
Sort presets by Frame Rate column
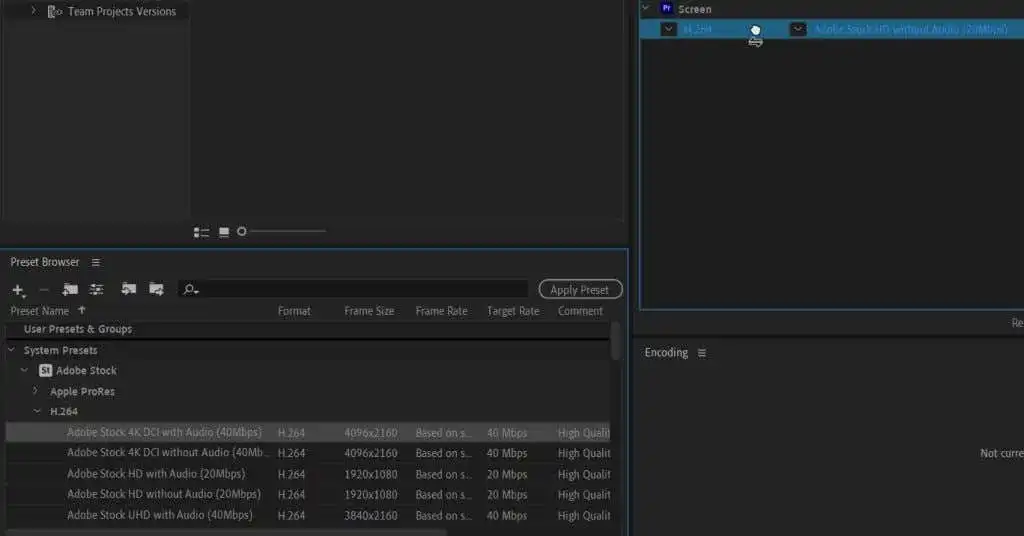pos(441,311)
